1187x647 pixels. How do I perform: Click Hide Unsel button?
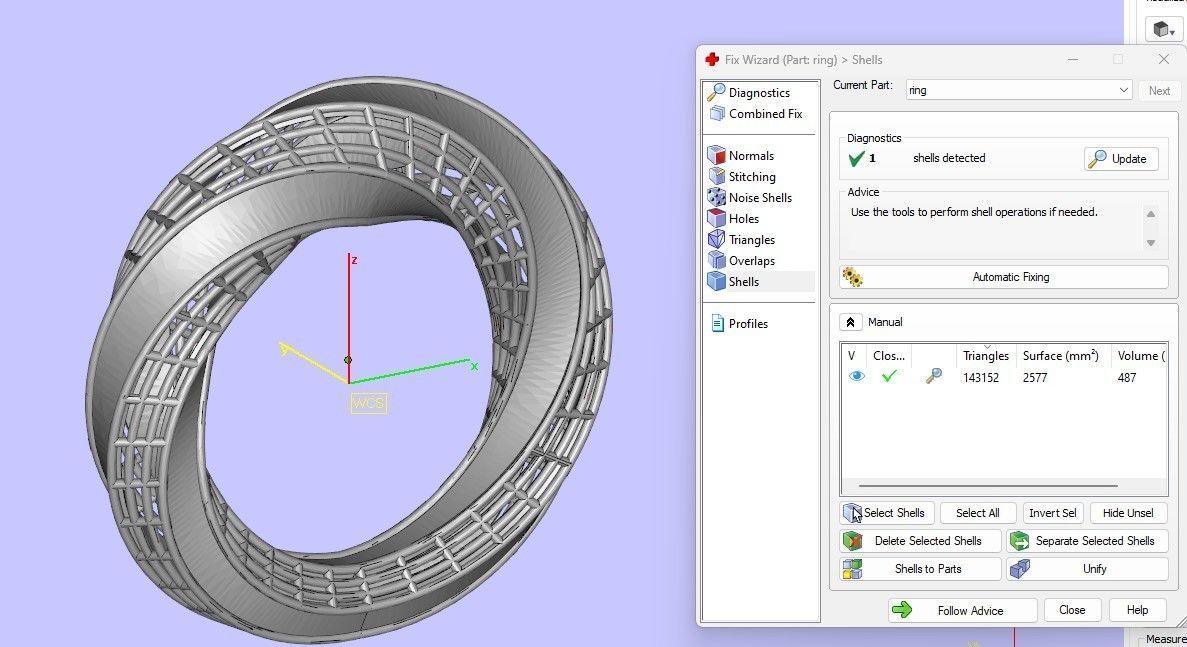(1128, 513)
